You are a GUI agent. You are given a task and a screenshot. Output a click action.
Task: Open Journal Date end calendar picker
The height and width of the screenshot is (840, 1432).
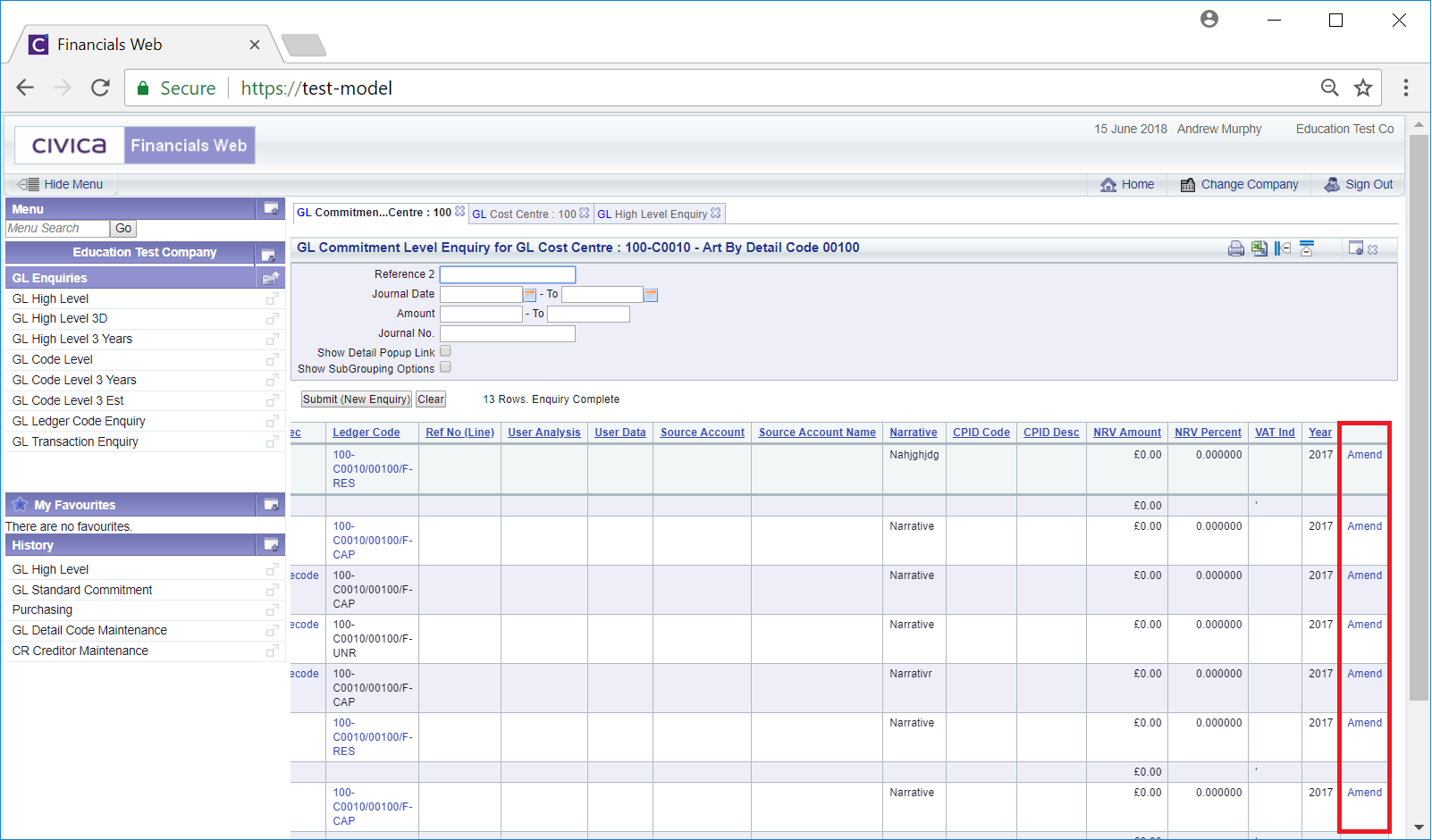[x=651, y=295]
